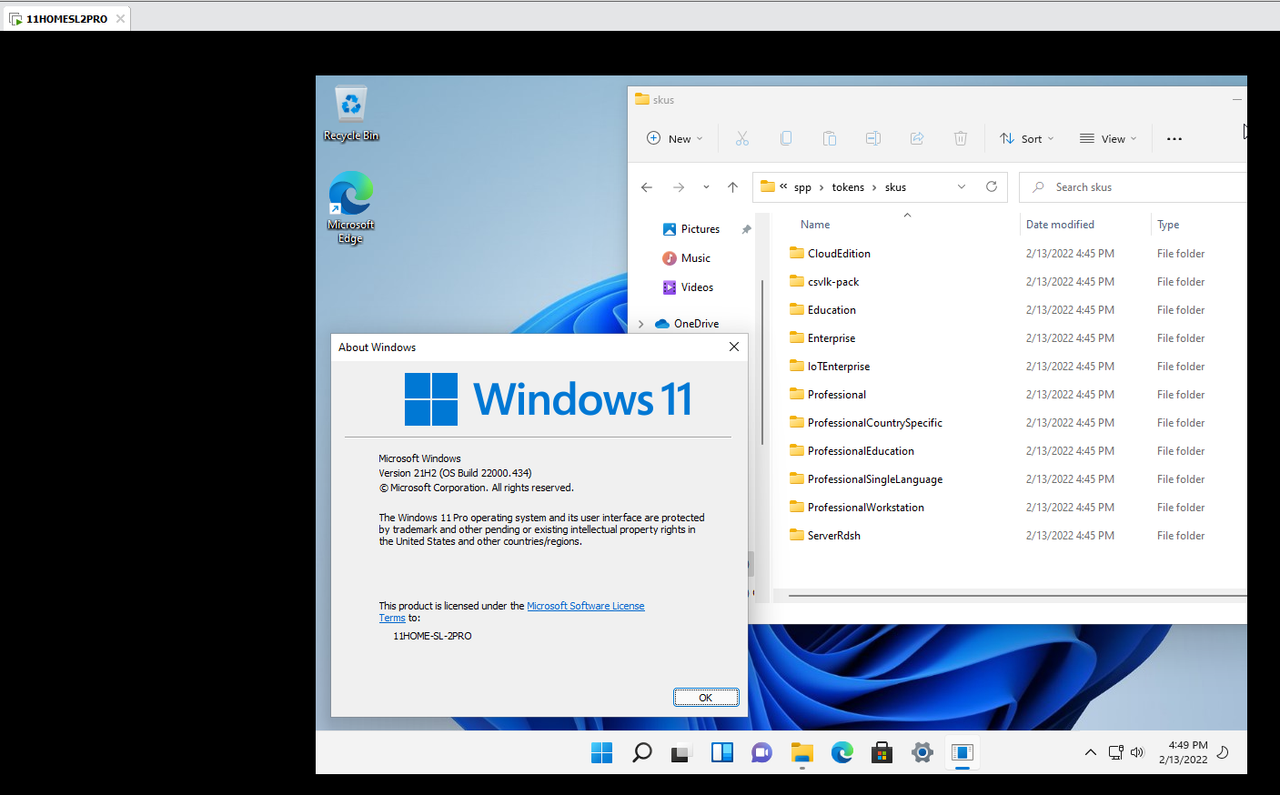
Task: Open the Recycle Bin desktop icon
Action: click(x=351, y=114)
